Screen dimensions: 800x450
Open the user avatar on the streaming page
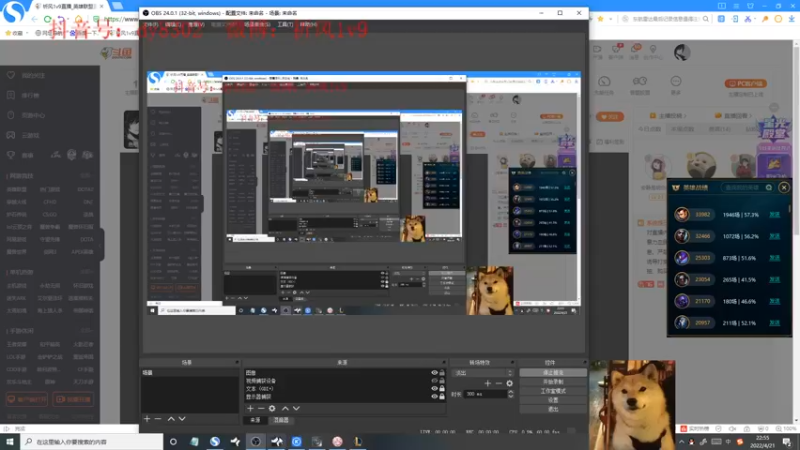point(682,52)
